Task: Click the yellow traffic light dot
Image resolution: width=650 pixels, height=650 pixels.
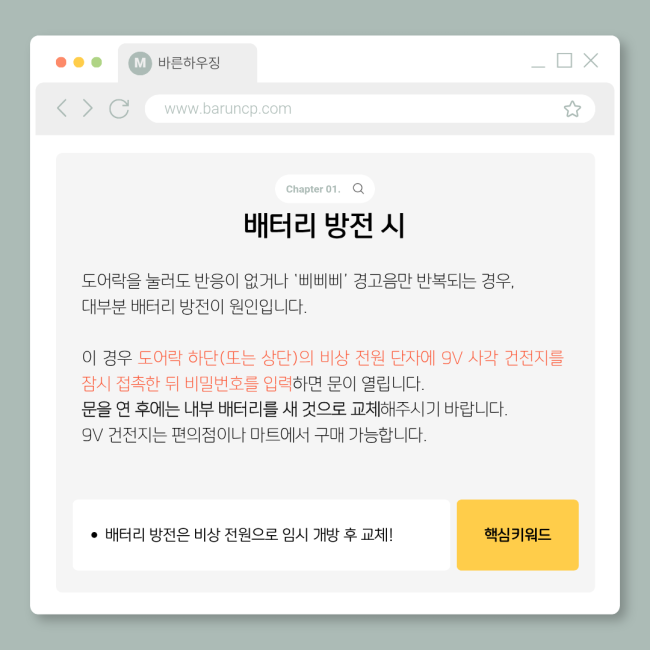Action: click(79, 62)
